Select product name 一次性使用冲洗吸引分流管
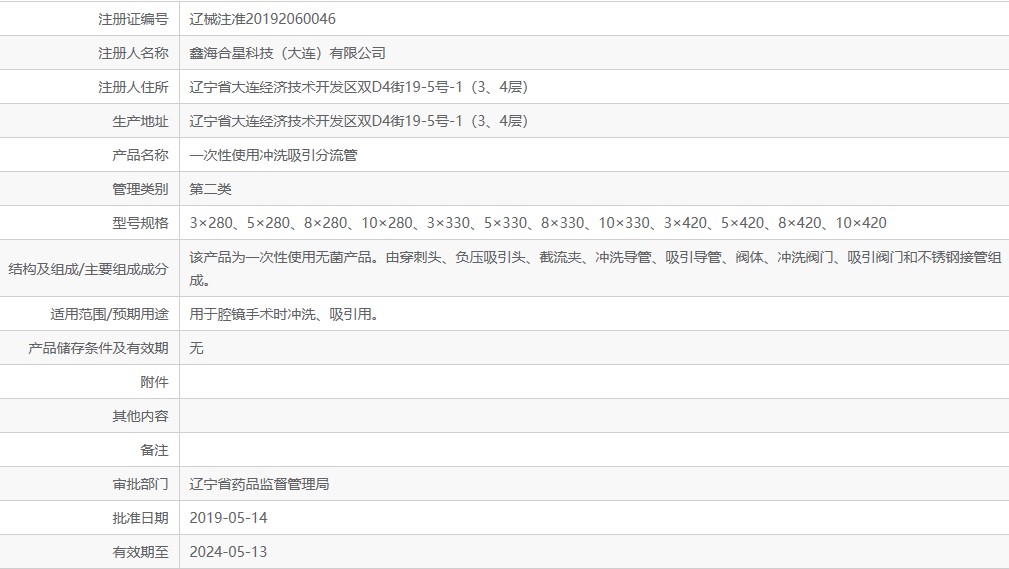 [x=273, y=155]
